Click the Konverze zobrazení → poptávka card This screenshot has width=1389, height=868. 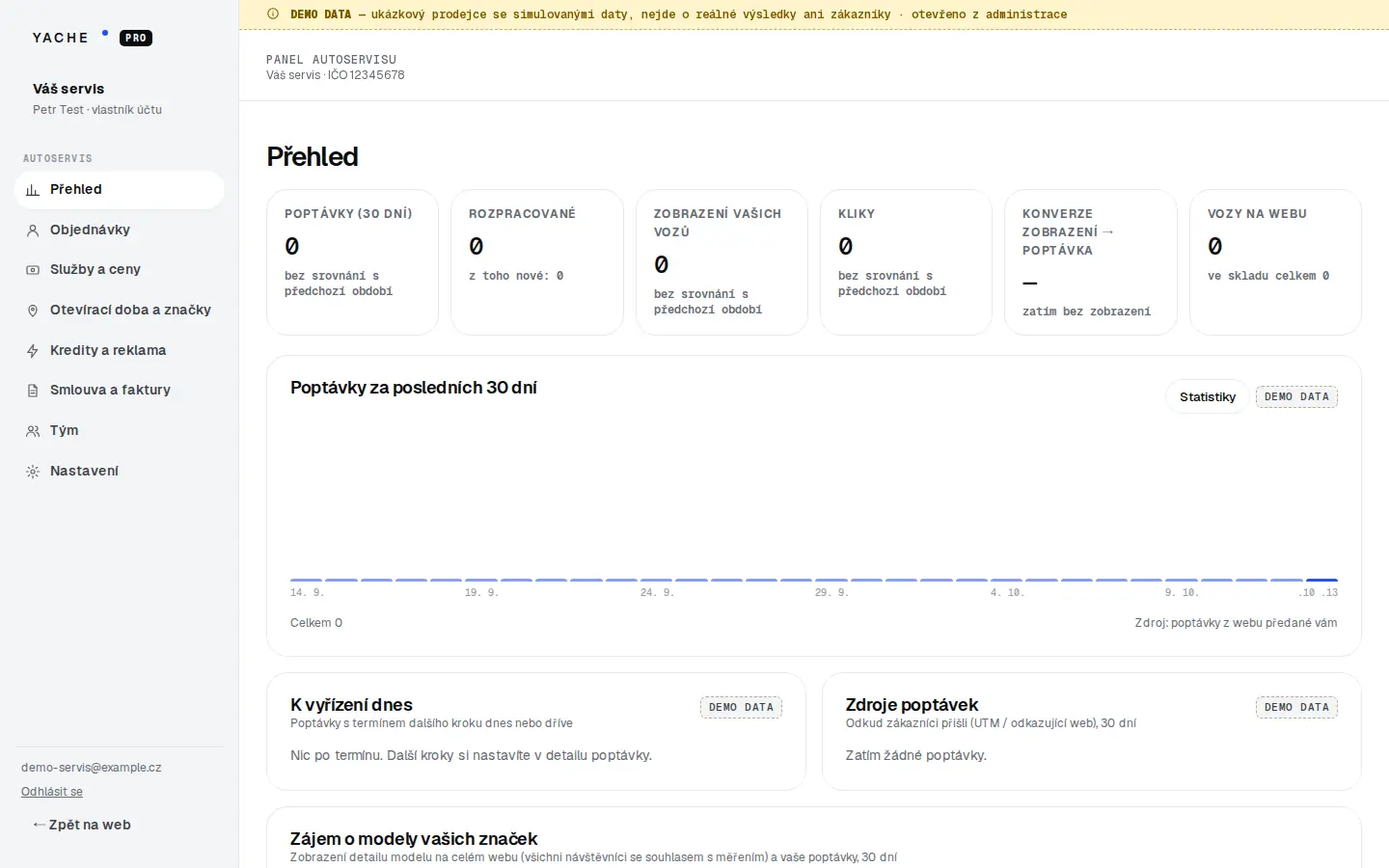coord(1091,262)
